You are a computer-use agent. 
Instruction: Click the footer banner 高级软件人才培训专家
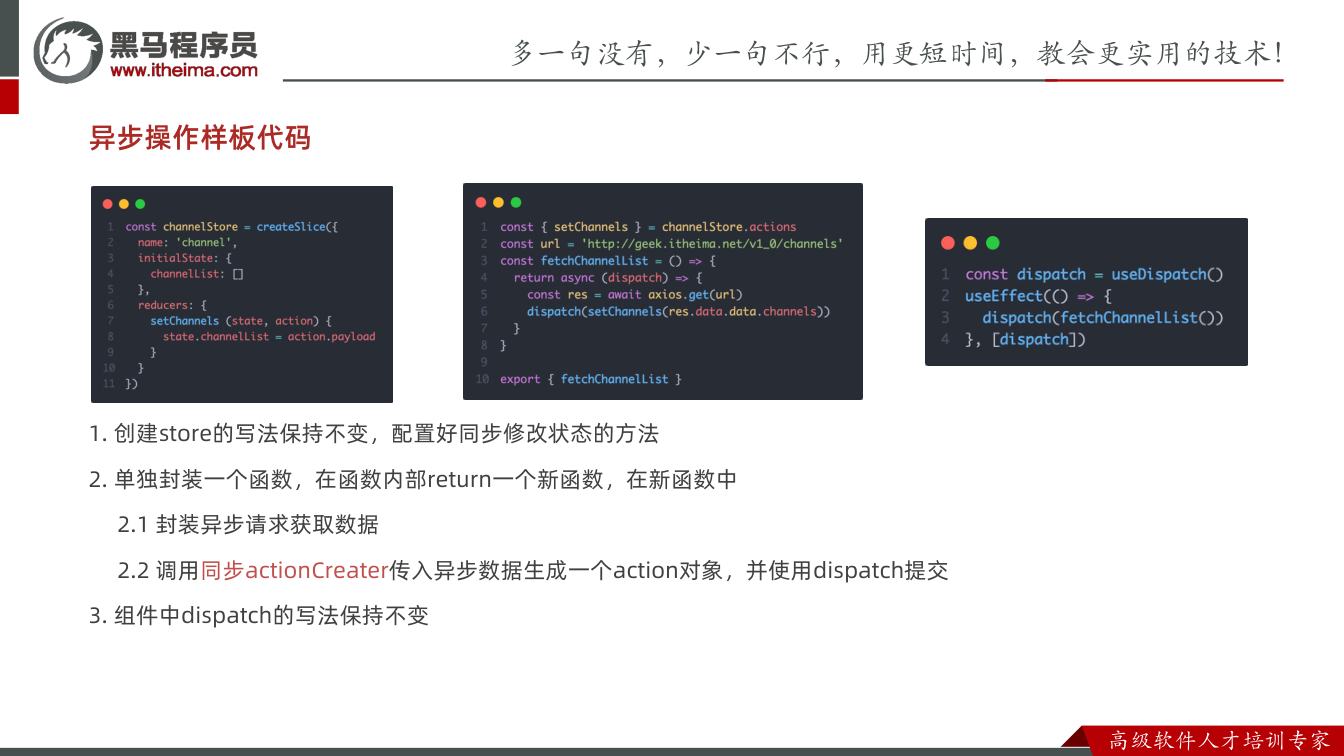(1221, 741)
